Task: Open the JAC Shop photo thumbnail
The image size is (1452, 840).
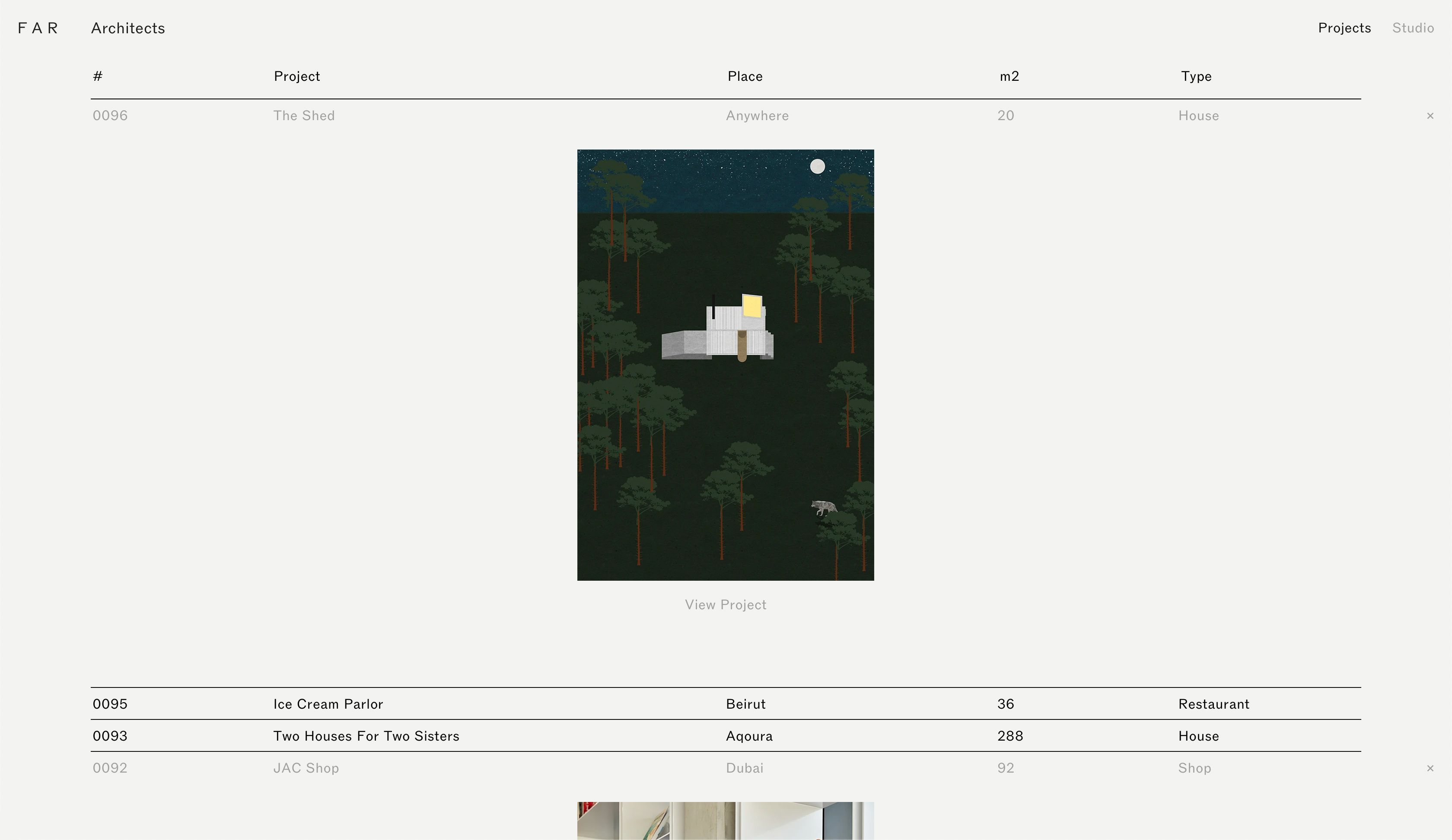Action: [x=725, y=821]
